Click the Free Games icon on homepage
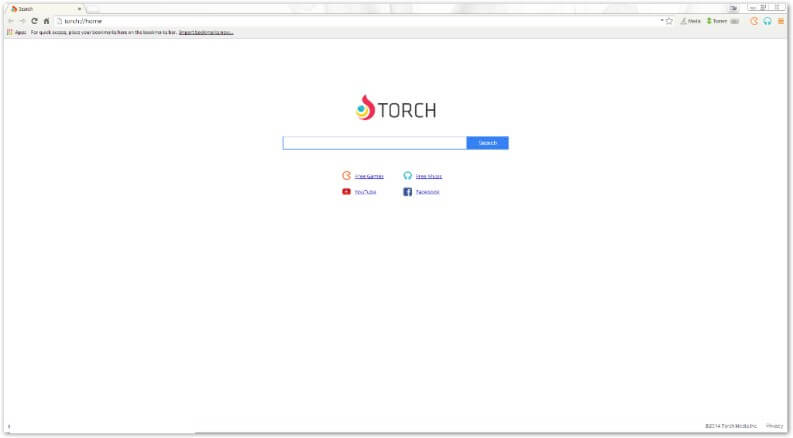The width and height of the screenshot is (793, 438). pyautogui.click(x=346, y=176)
